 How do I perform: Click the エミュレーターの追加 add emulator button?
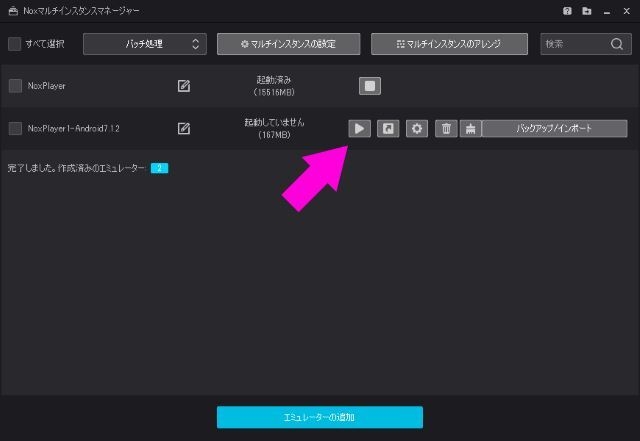320,417
